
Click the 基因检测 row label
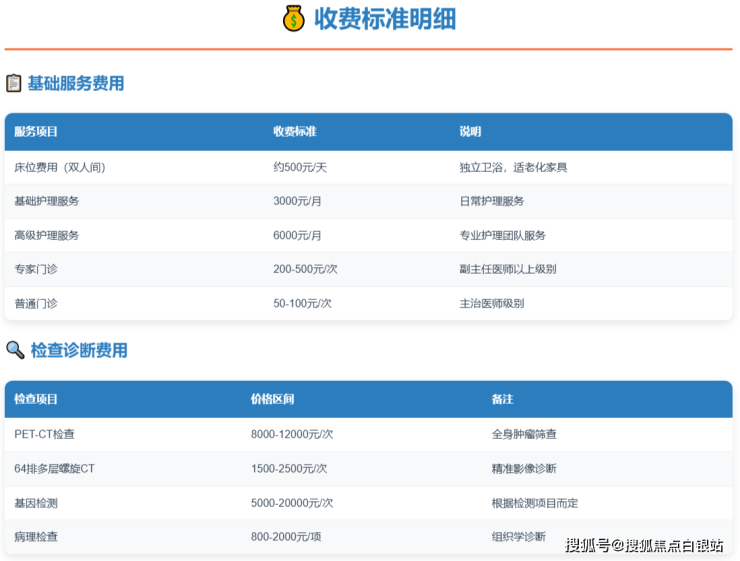[x=36, y=502]
